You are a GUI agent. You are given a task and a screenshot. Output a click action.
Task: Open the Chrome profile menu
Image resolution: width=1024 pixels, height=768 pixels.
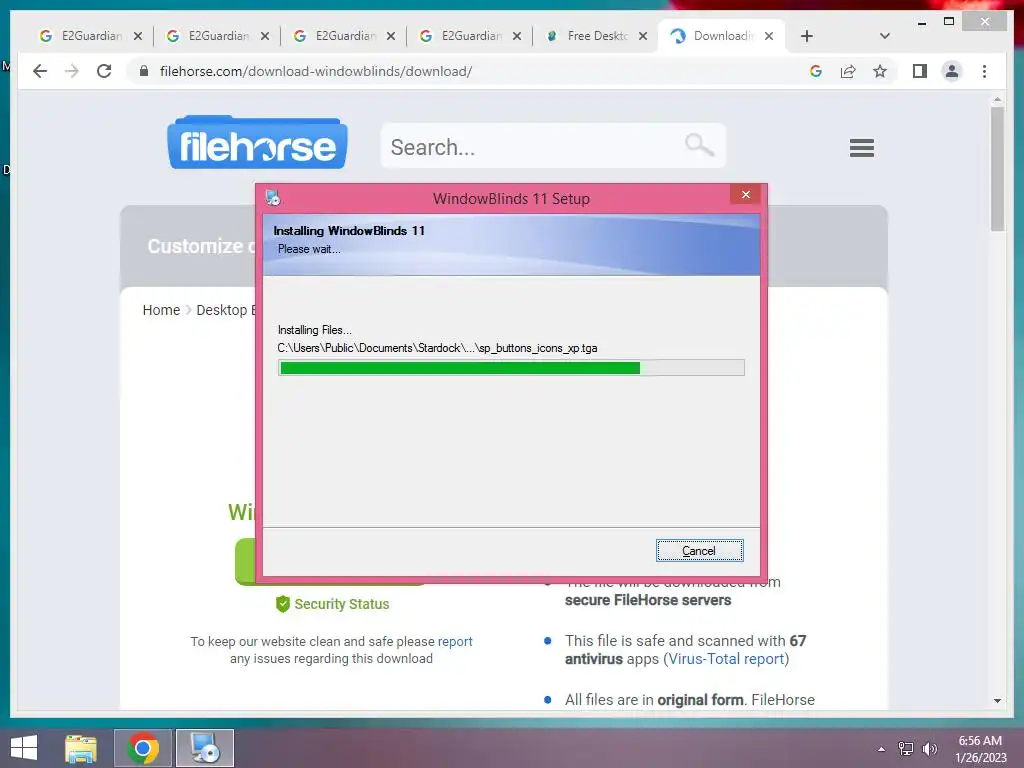click(x=952, y=71)
